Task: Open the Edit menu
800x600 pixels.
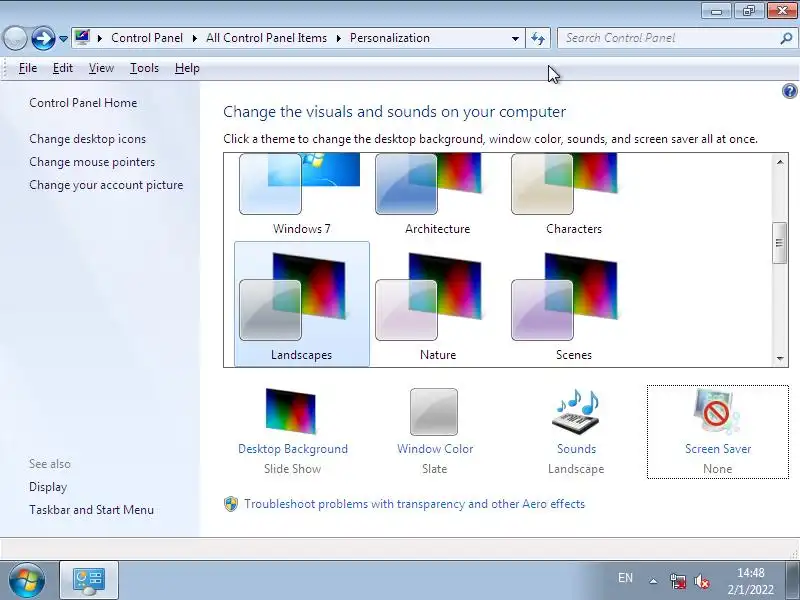Action: point(63,68)
